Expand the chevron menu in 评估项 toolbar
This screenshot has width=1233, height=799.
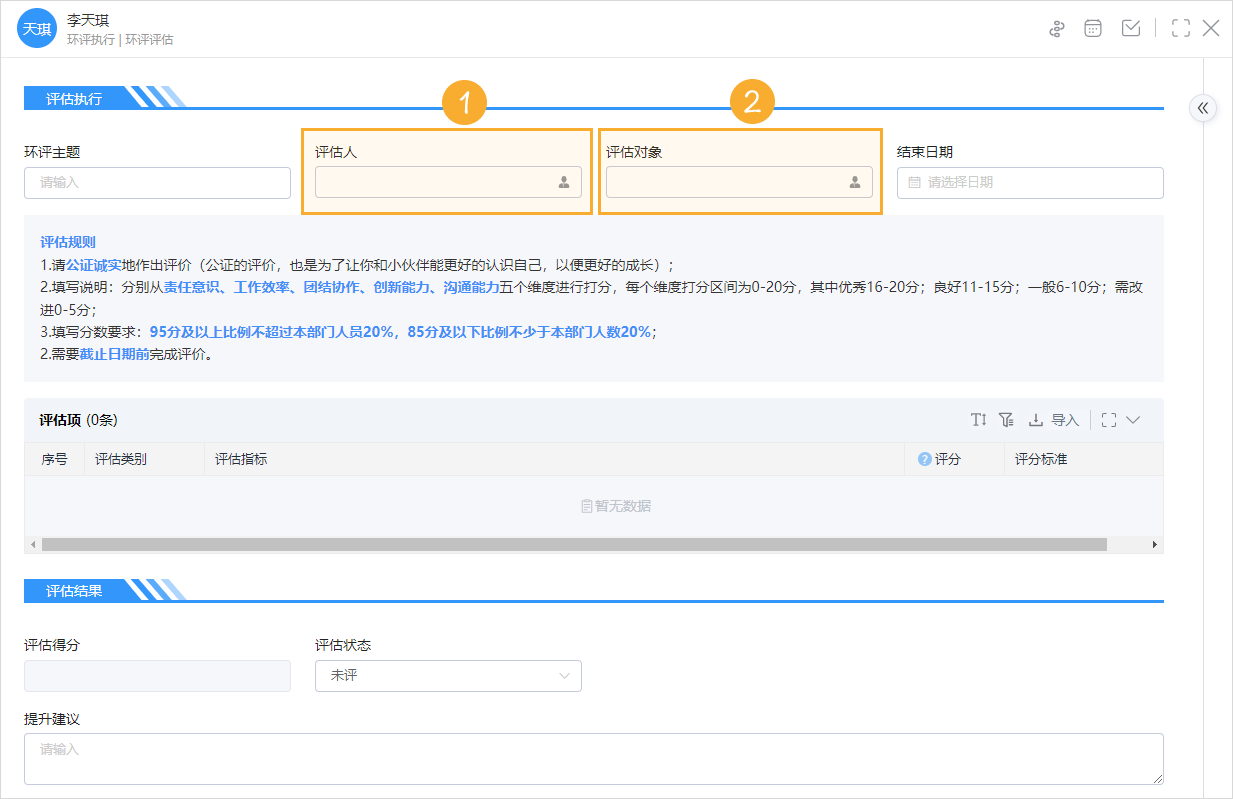1133,420
